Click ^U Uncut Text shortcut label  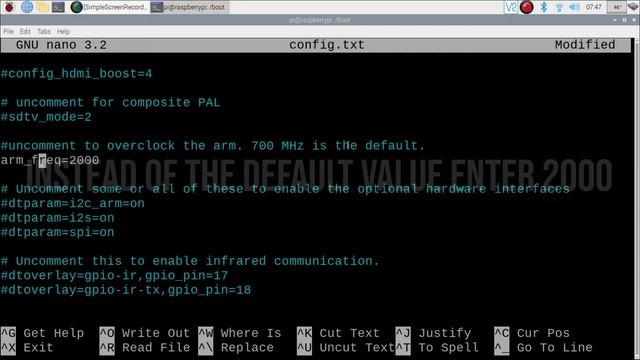pos(346,348)
